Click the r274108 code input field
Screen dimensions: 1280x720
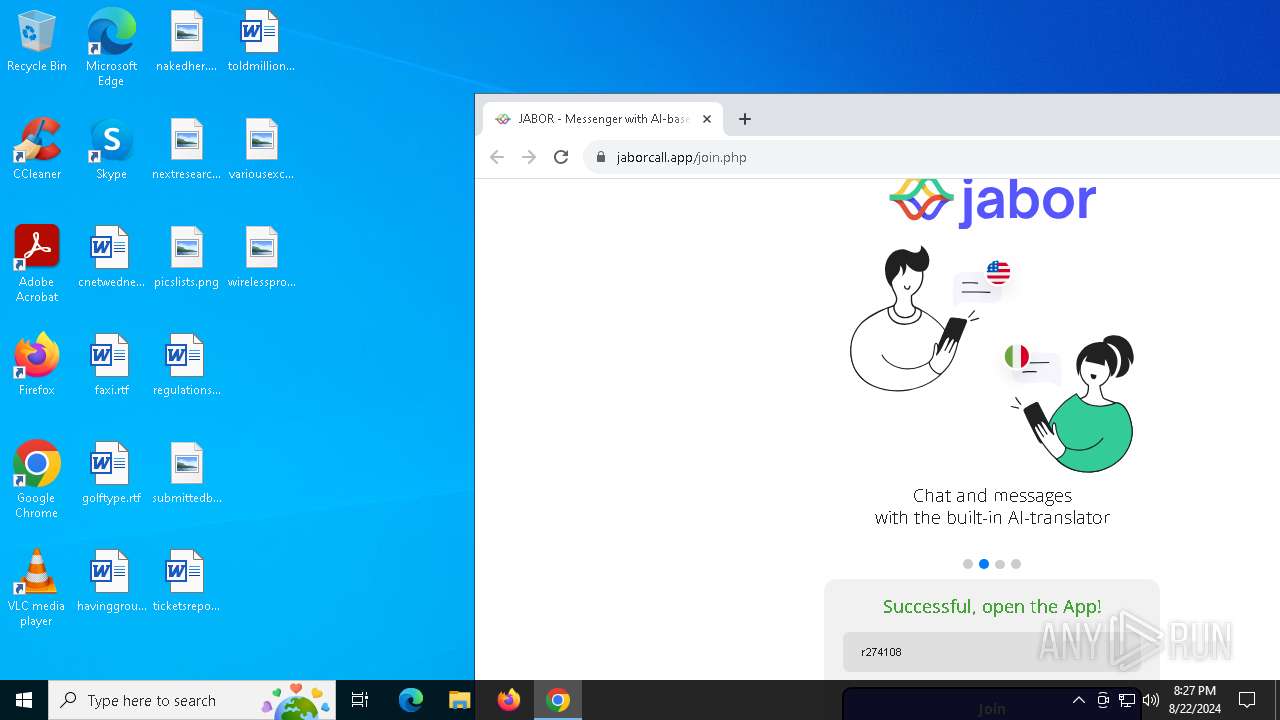(x=992, y=652)
